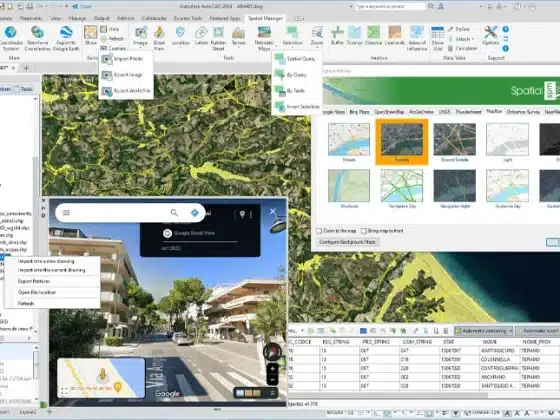Click the Import Photo menu entry
This screenshot has width=560, height=420.
click(x=126, y=59)
